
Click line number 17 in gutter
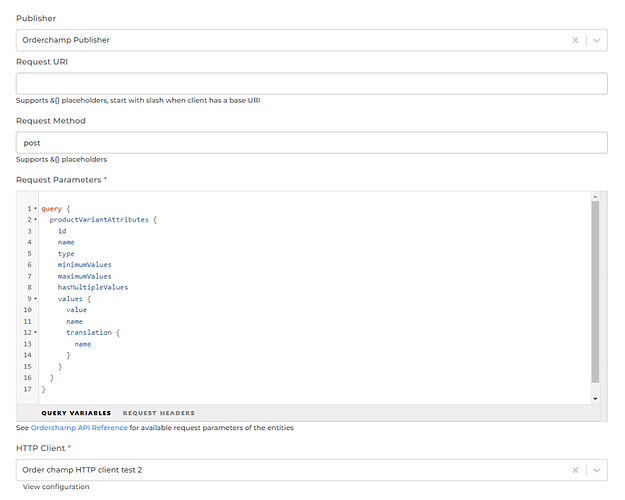tap(27, 389)
